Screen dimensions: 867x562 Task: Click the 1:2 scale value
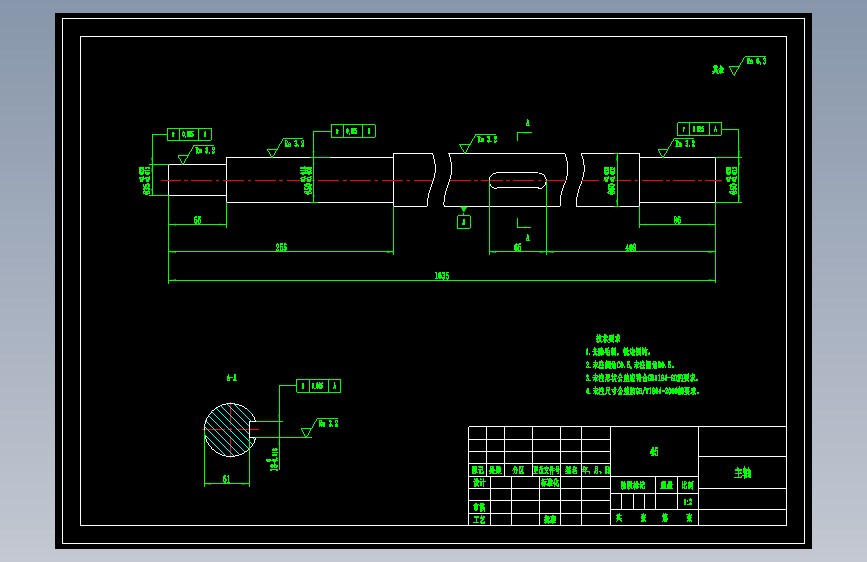[x=688, y=502]
